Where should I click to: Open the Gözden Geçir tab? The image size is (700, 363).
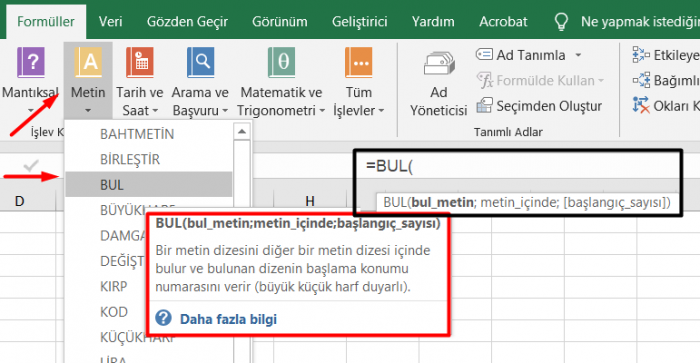click(x=188, y=21)
